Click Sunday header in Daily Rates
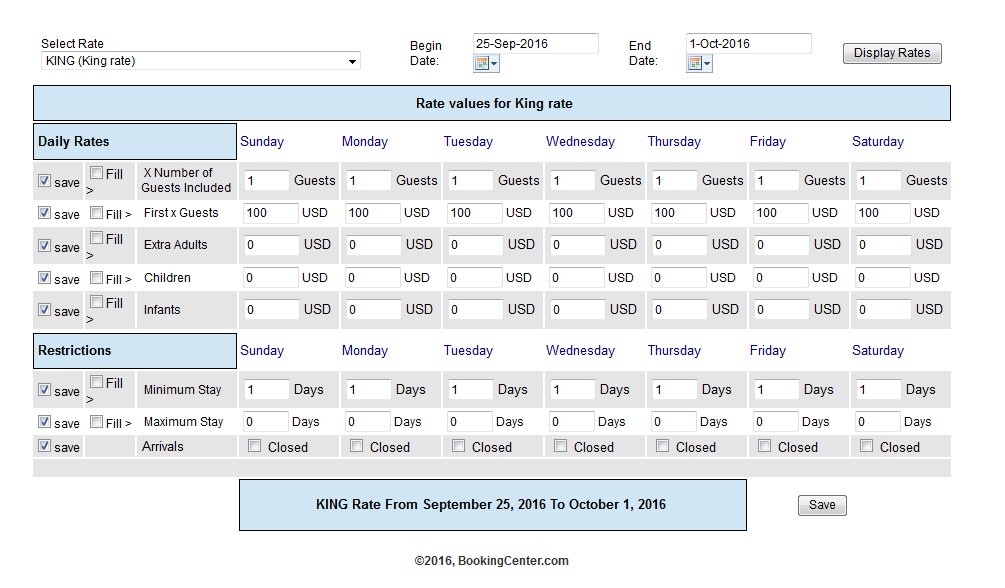1005x588 pixels. click(262, 142)
